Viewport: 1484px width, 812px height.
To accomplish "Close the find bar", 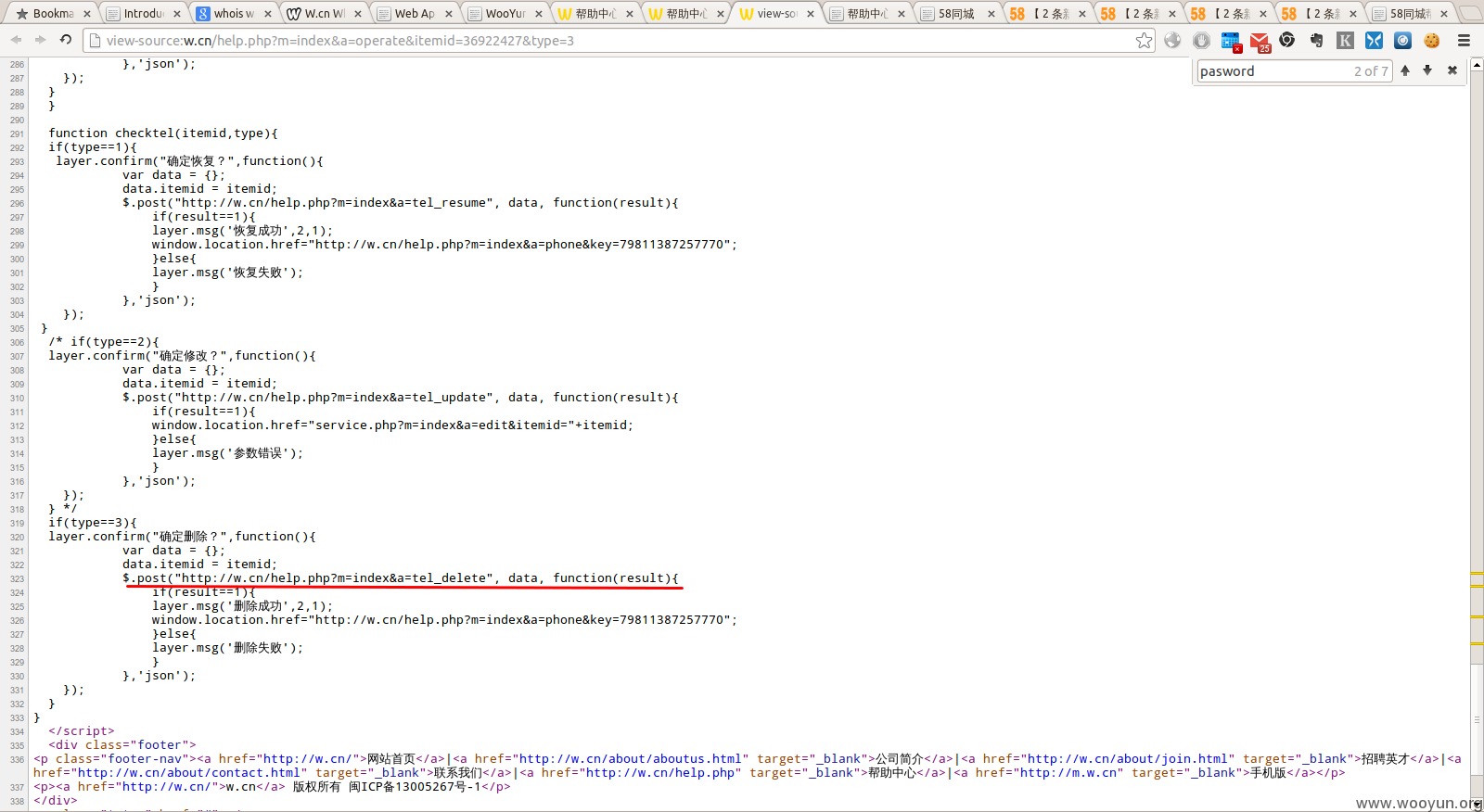I will pos(1452,70).
